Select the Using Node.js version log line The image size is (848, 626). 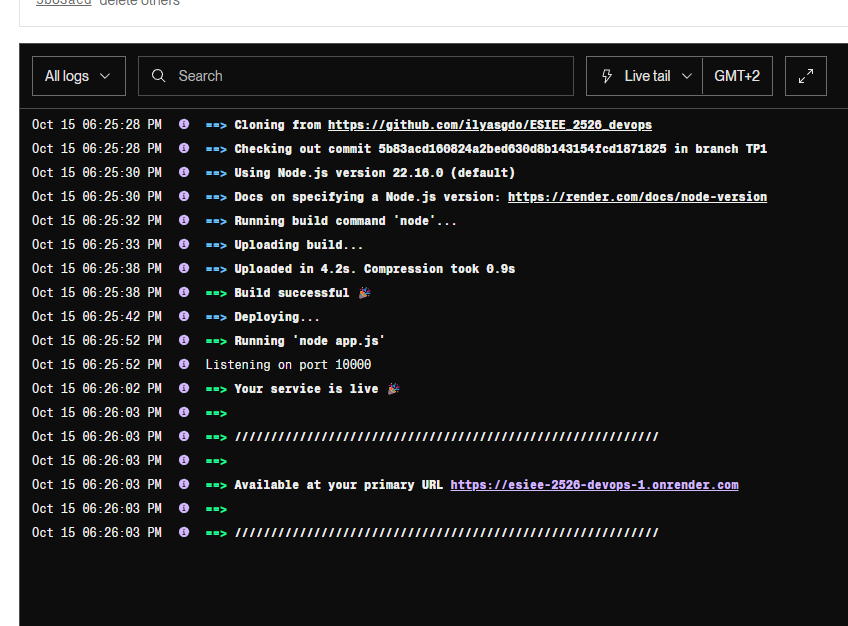374,173
